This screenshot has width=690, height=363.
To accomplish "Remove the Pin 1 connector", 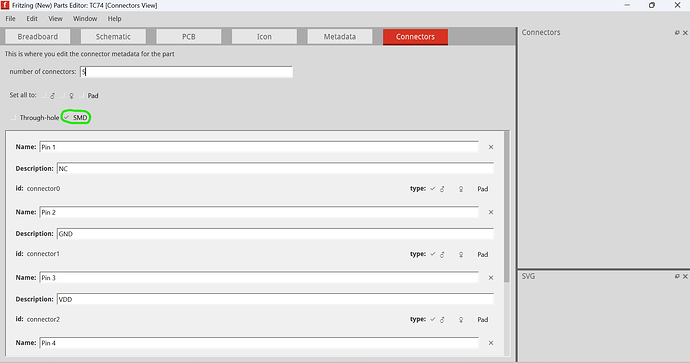I will 491,147.
